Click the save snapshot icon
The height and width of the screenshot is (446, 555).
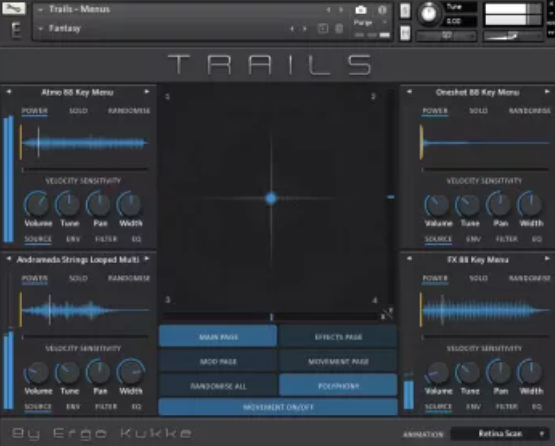(x=322, y=28)
